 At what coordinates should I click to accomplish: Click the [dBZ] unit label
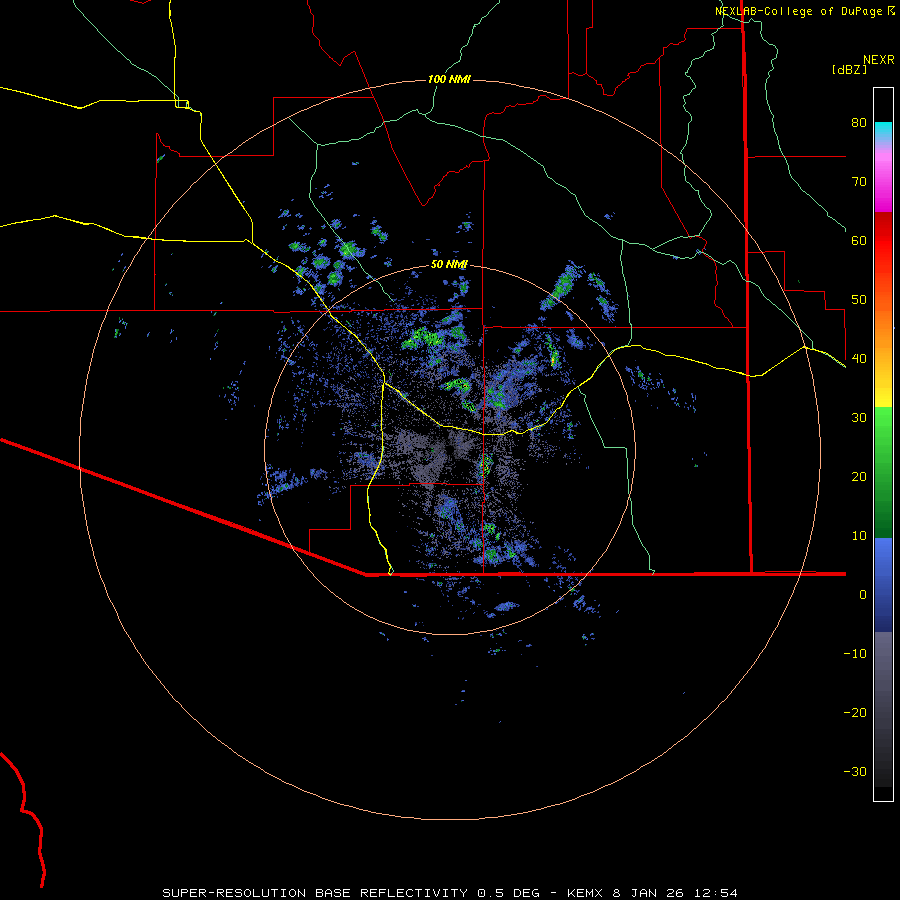849,70
